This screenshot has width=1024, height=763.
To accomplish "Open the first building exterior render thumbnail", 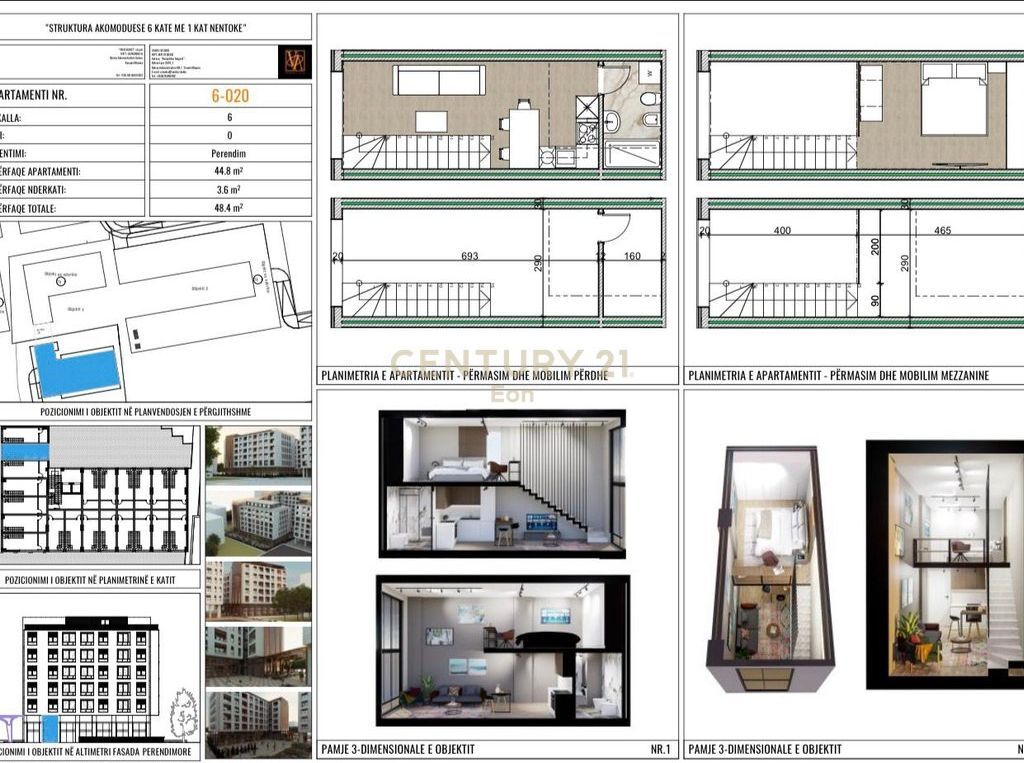I will [259, 452].
